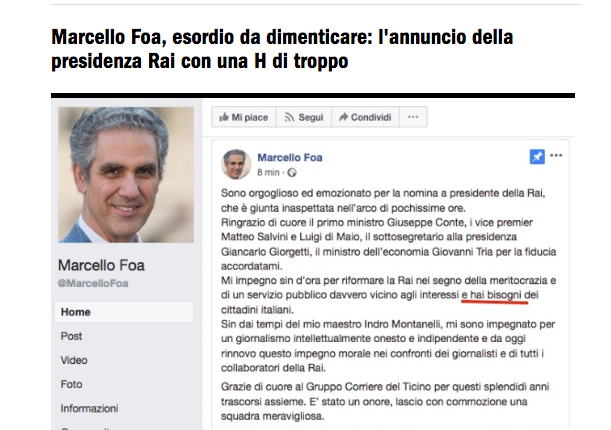
Task: Open the small Marcello Foa post avatar
Action: coord(236,164)
